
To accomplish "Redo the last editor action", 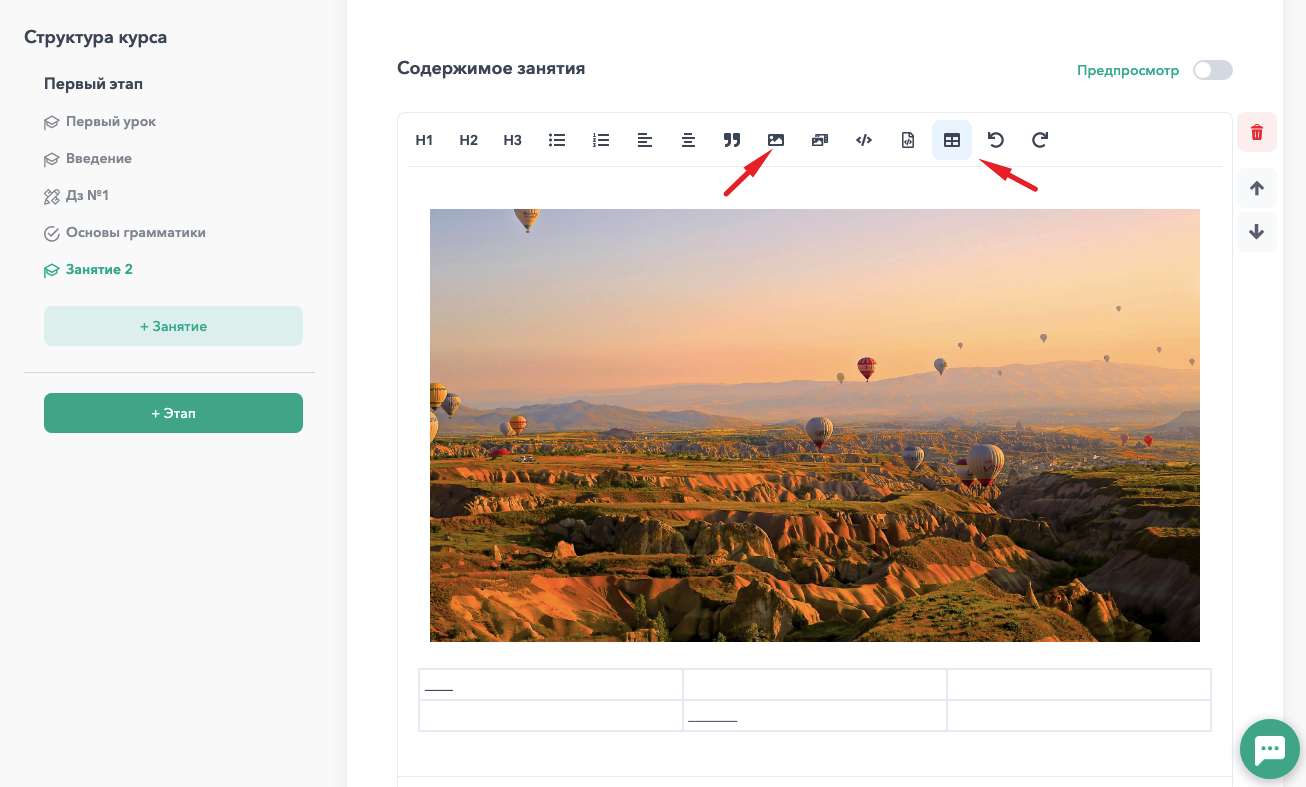I will point(1040,140).
